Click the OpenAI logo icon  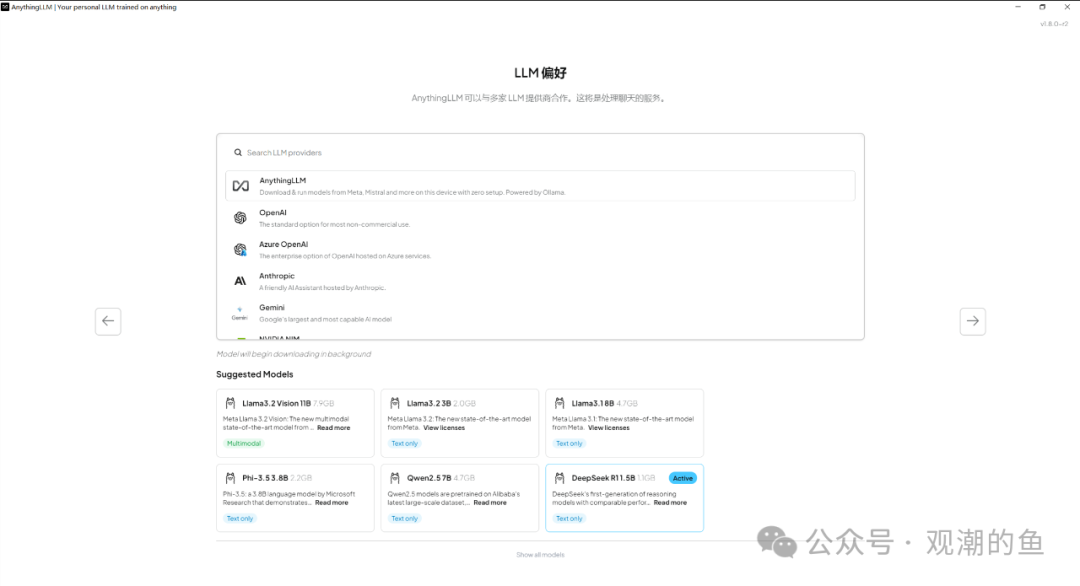click(x=240, y=218)
